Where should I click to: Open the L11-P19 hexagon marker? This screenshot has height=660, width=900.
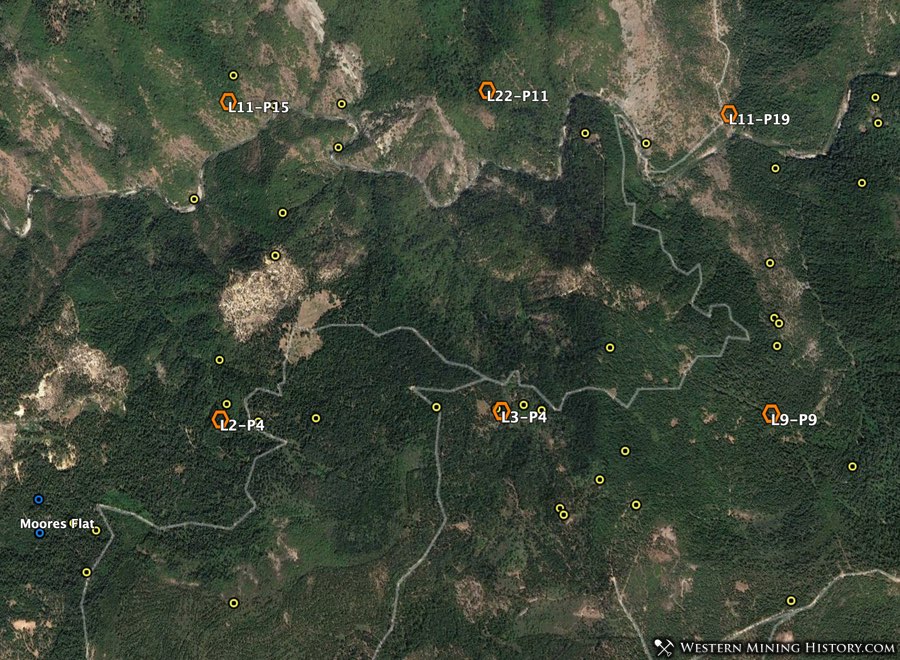[x=729, y=114]
